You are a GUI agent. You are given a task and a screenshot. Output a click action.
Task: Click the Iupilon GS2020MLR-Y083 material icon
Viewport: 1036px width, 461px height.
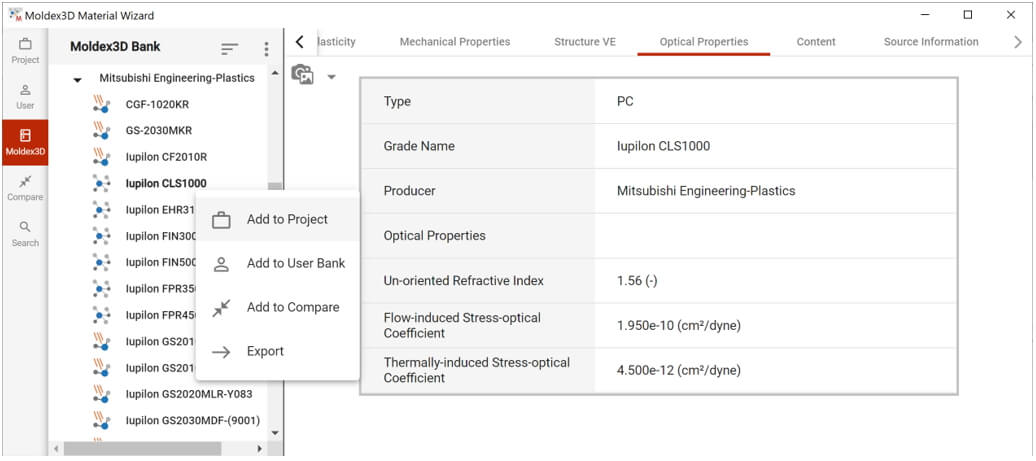101,394
